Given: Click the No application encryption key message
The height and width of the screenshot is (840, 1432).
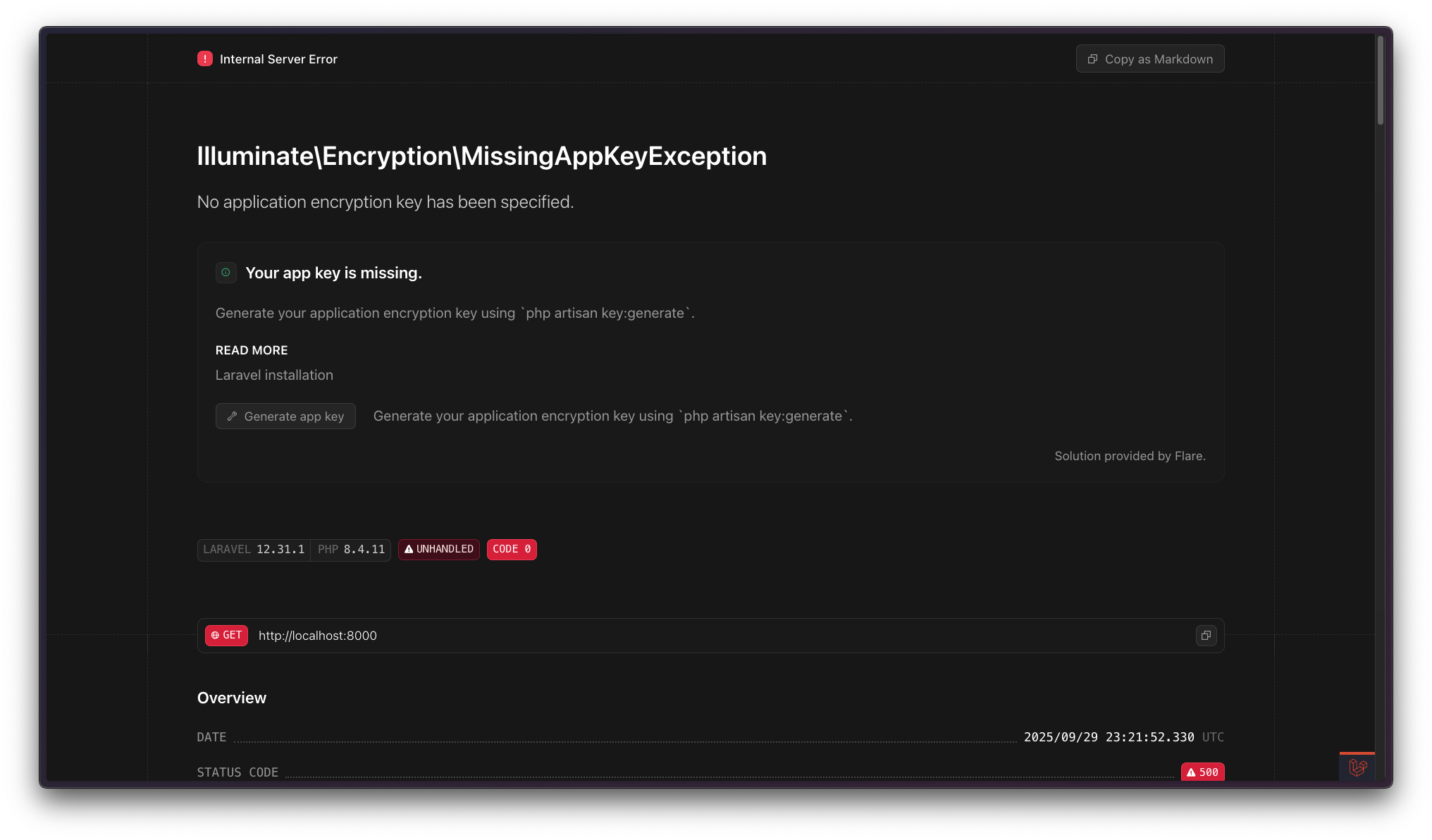Looking at the screenshot, I should pos(385,202).
